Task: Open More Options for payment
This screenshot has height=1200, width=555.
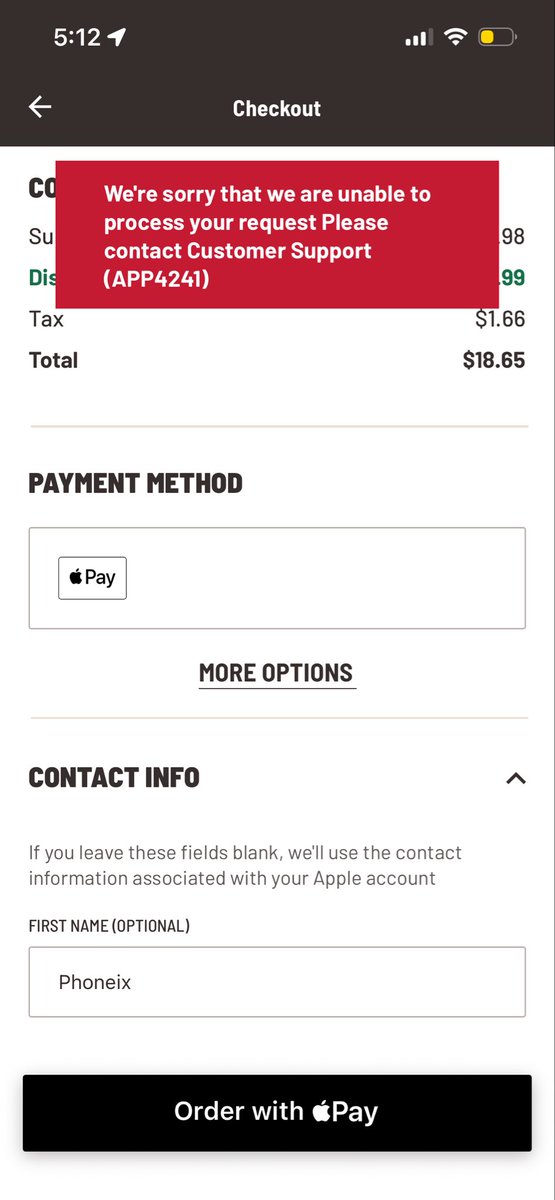Action: click(x=276, y=673)
